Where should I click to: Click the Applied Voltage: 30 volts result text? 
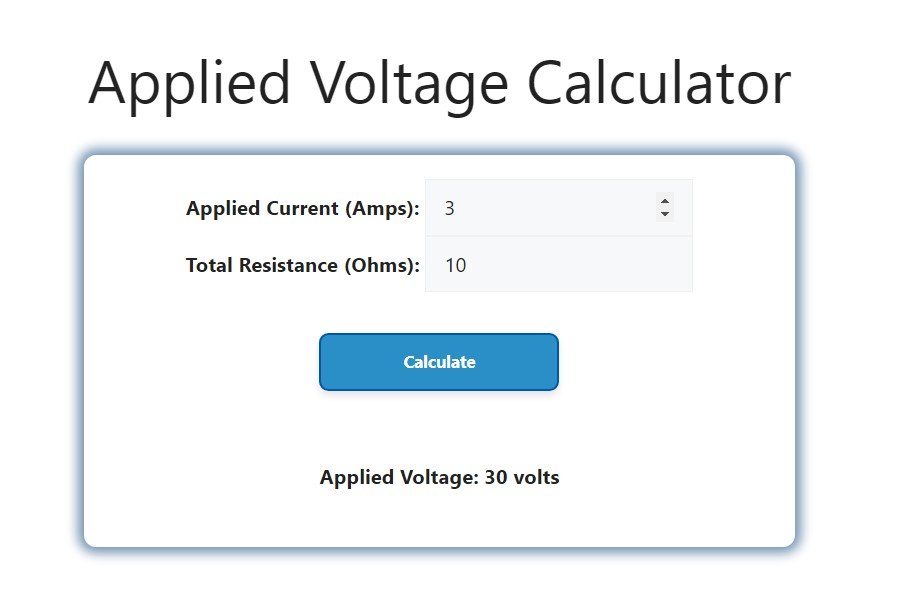[438, 478]
